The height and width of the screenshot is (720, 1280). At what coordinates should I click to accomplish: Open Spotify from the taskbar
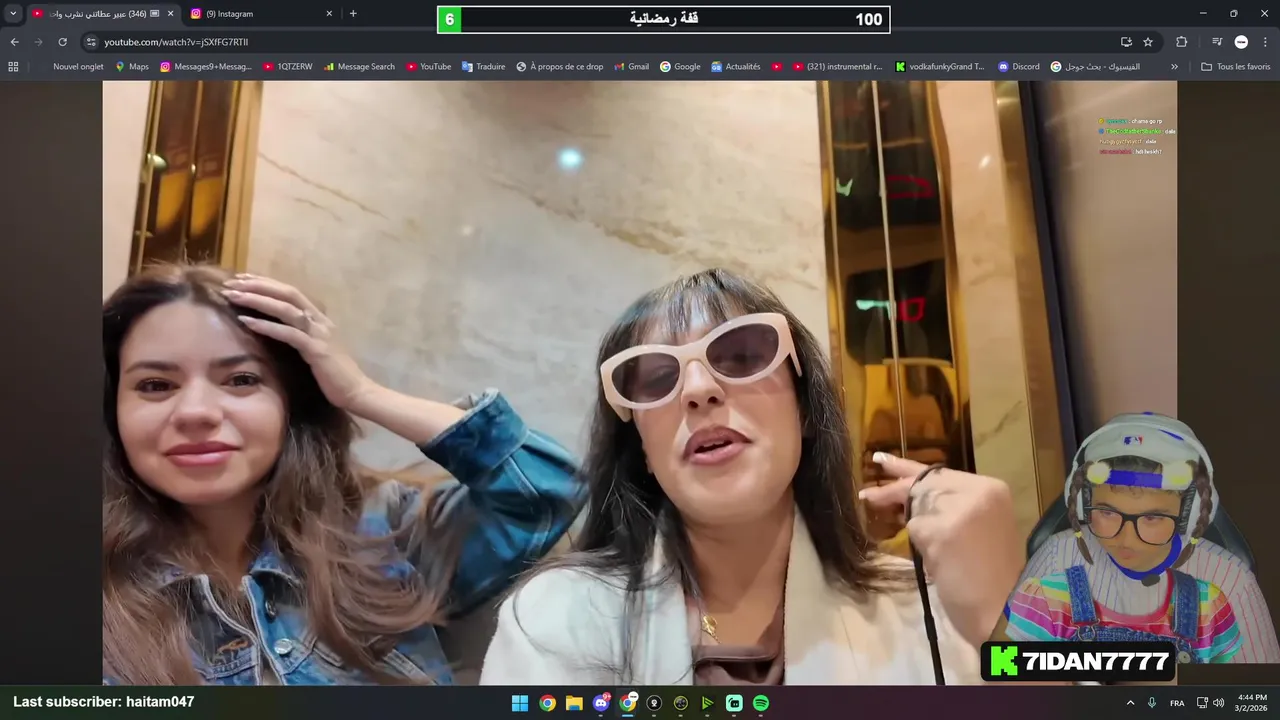(761, 703)
